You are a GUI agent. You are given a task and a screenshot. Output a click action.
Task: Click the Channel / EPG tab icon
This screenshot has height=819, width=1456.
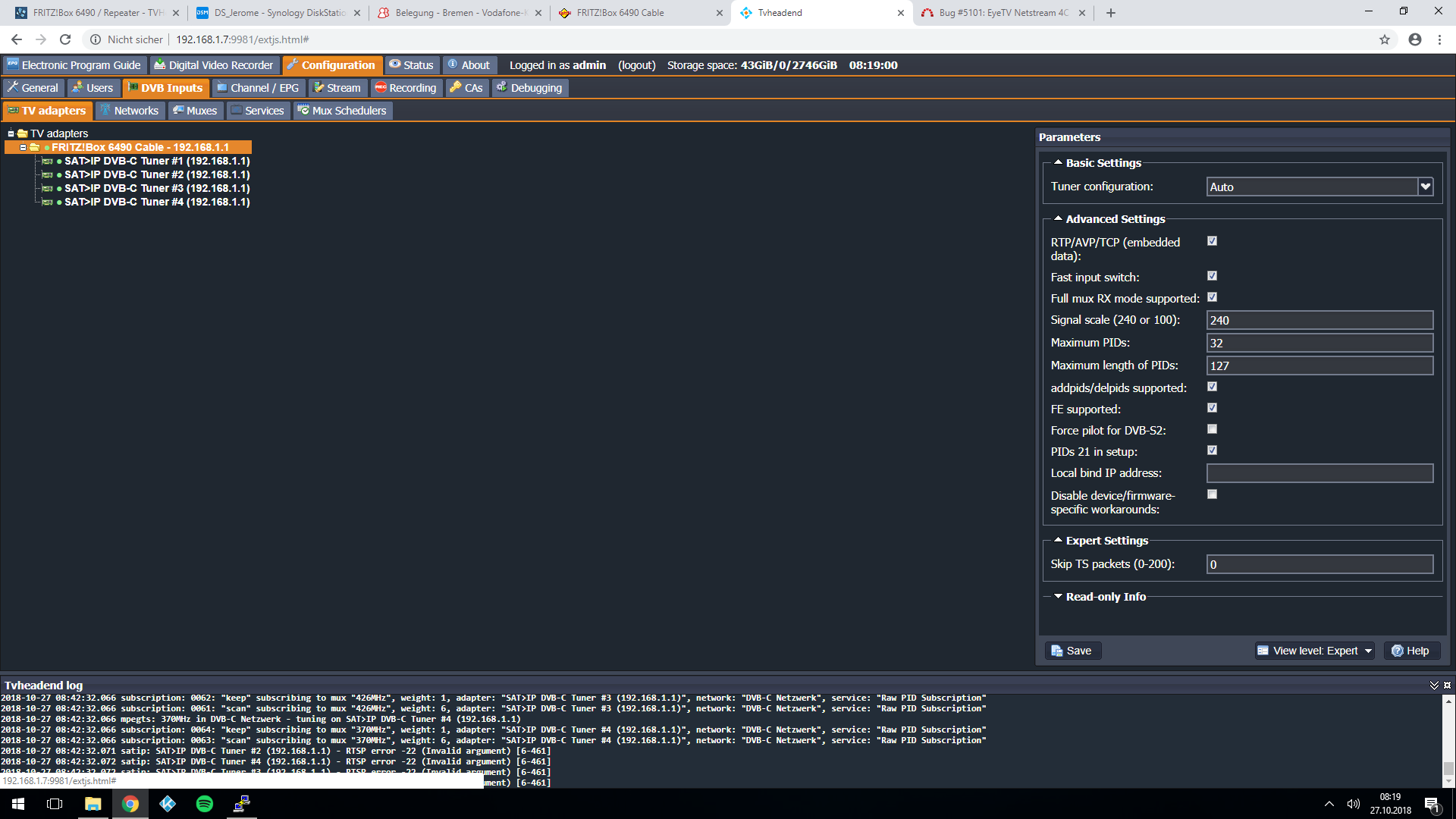pyautogui.click(x=222, y=88)
